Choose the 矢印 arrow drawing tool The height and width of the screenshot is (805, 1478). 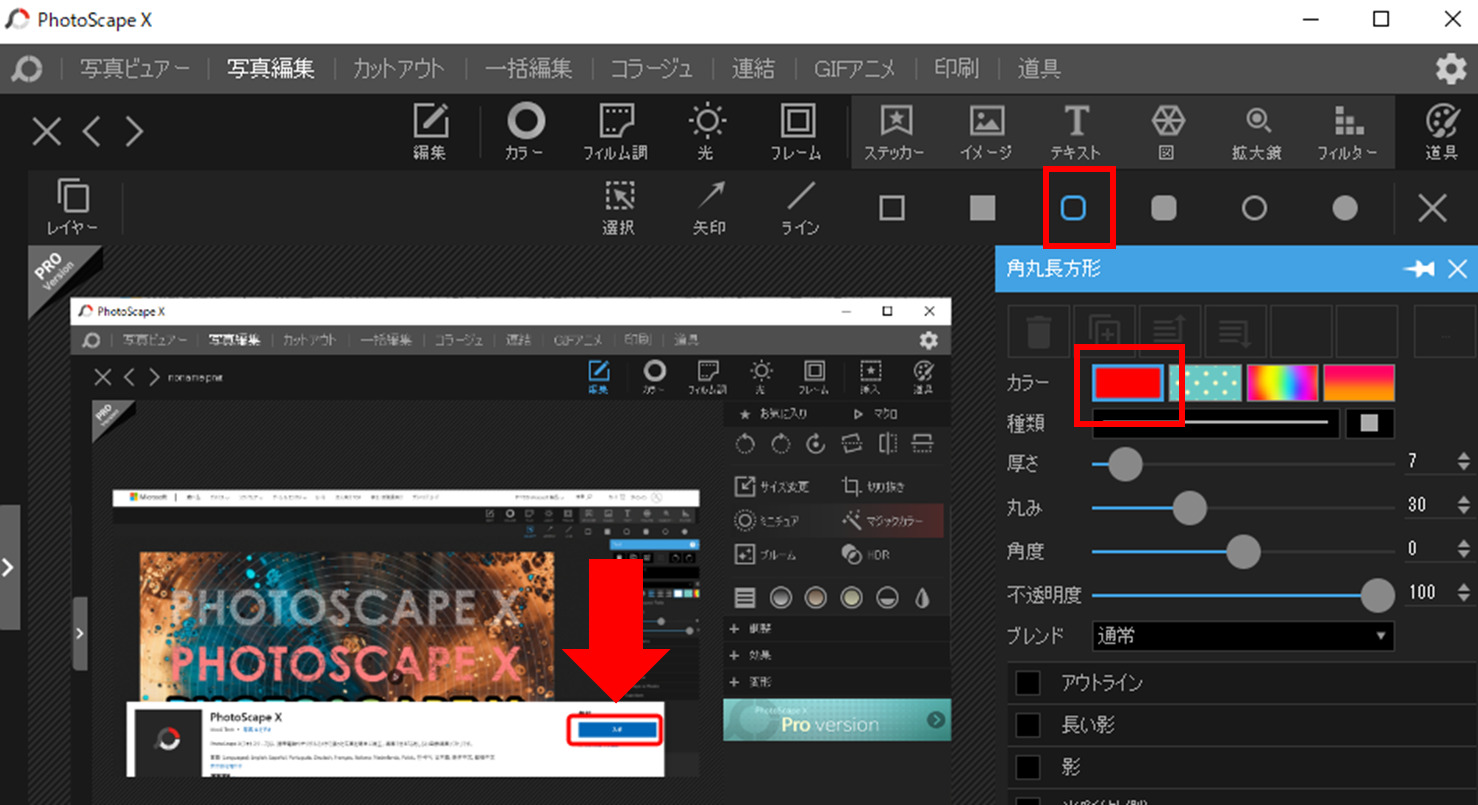click(x=709, y=207)
